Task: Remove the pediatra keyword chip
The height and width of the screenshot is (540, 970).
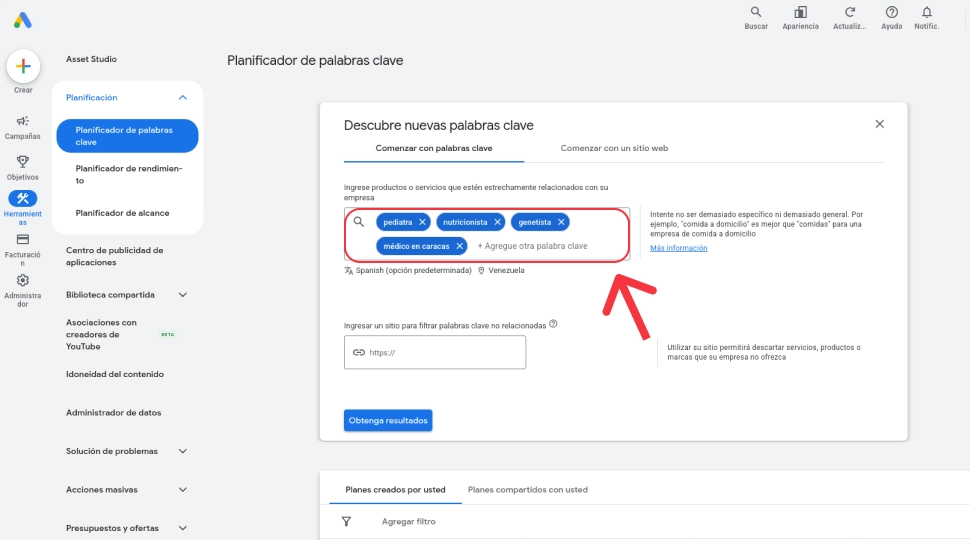Action: (422, 222)
